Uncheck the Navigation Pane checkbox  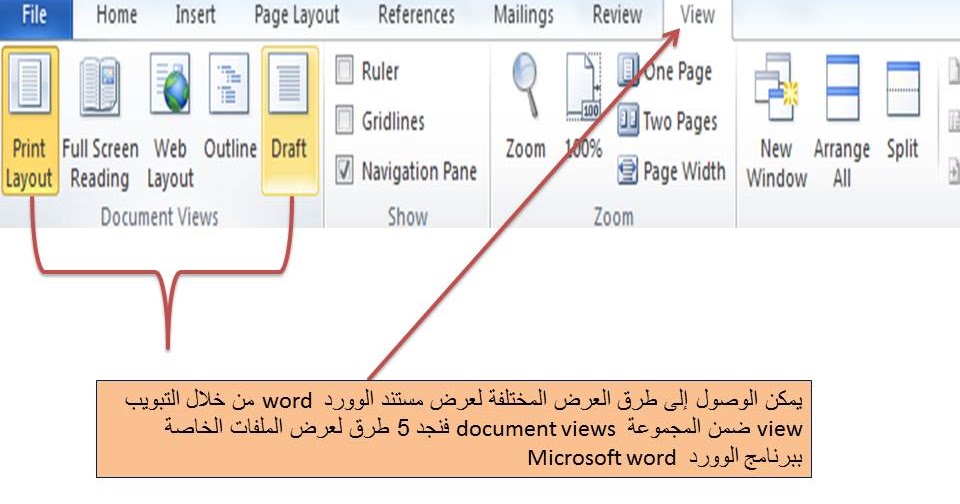click(x=345, y=170)
